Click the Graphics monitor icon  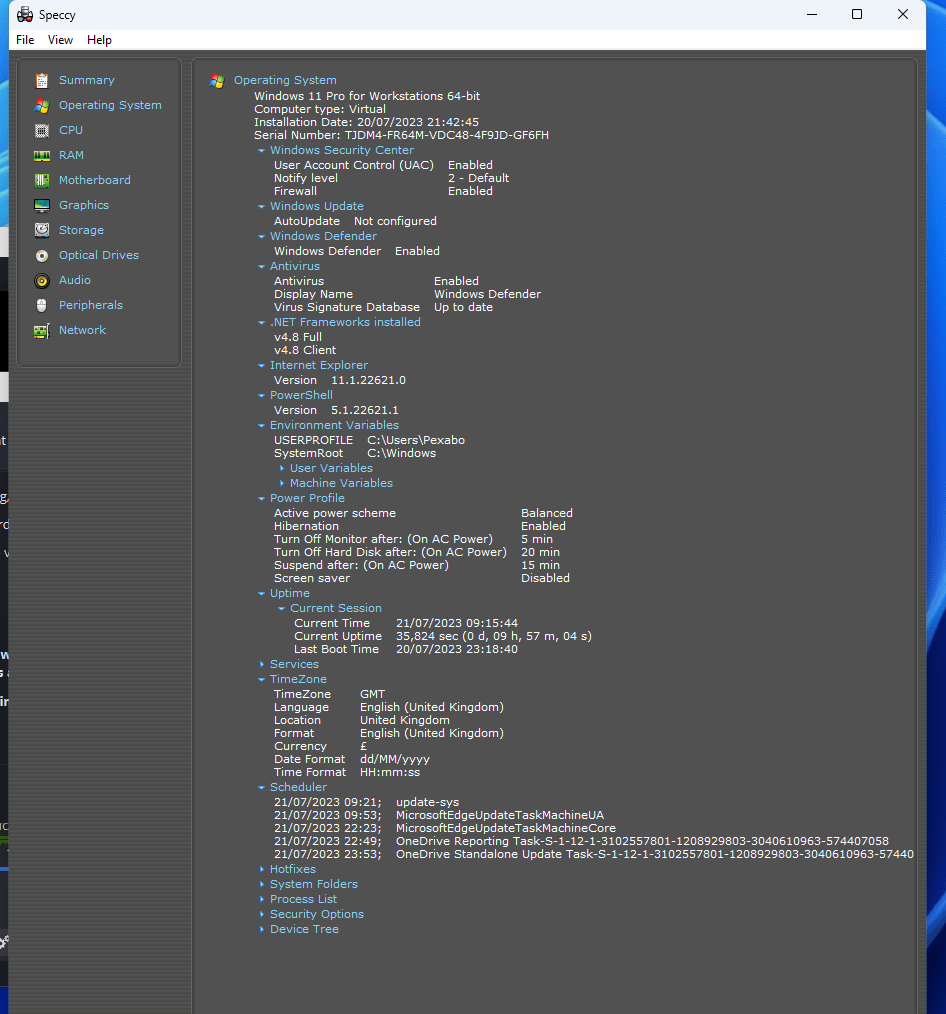tap(42, 206)
